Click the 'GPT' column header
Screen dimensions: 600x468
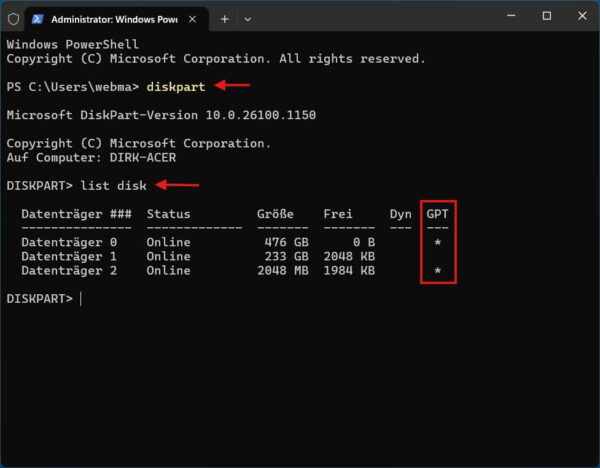click(437, 214)
